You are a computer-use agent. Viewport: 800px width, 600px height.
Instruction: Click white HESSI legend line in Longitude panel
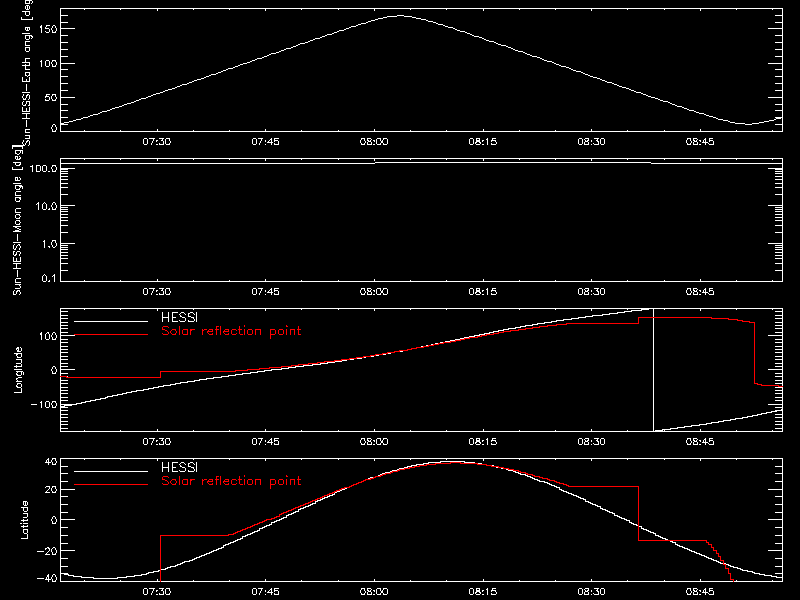(x=111, y=321)
